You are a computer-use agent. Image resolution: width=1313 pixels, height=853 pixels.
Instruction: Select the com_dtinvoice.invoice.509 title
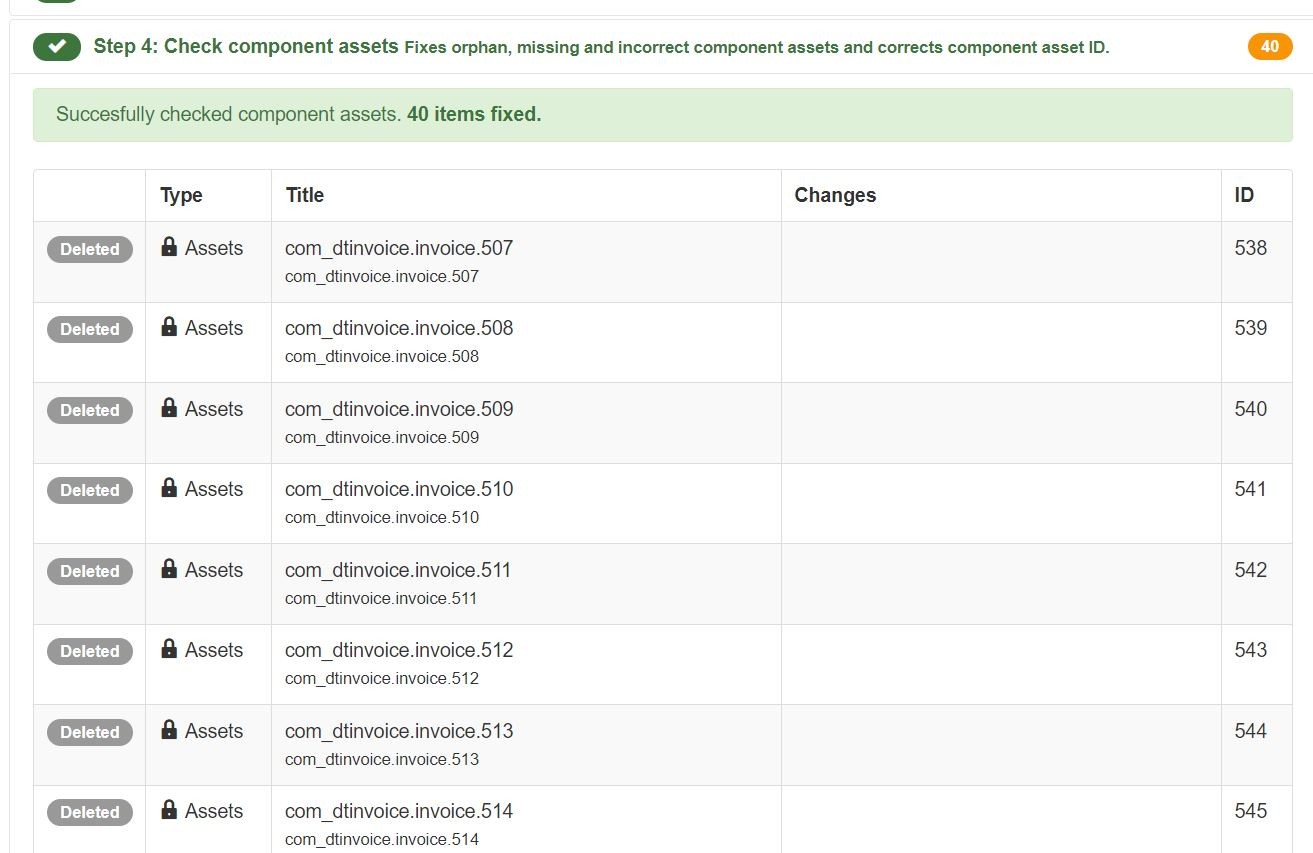click(399, 409)
